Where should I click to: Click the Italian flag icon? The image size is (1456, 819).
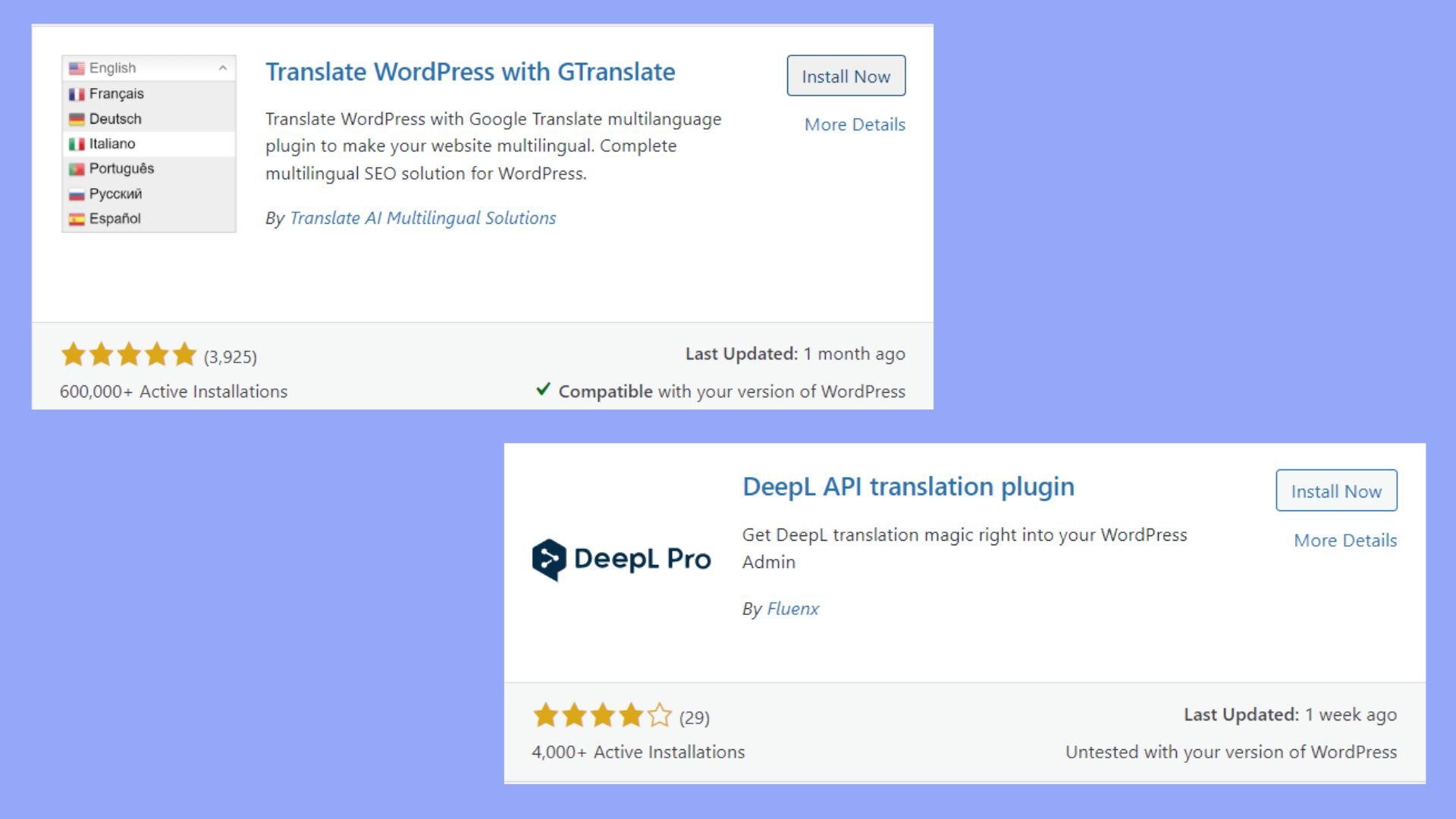tap(77, 144)
